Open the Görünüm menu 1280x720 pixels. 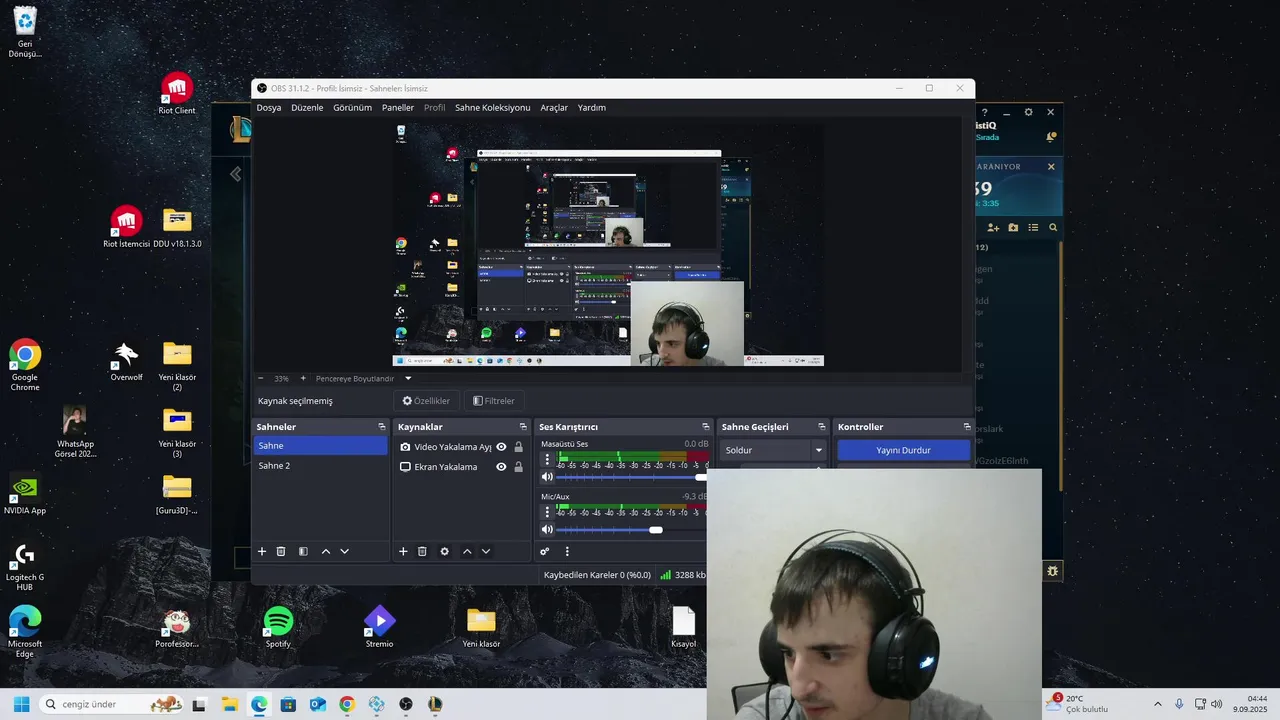(352, 107)
